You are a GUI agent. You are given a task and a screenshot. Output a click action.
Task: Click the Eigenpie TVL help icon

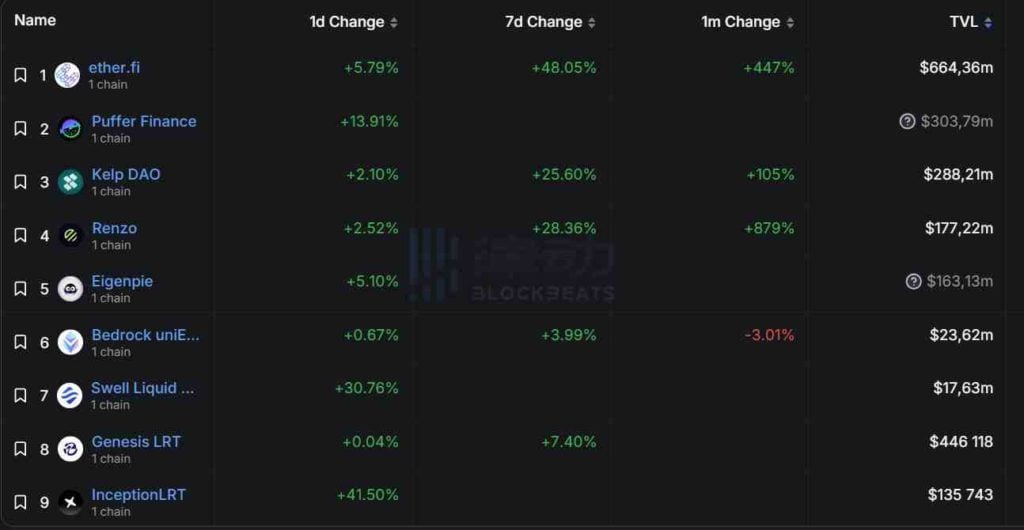pos(913,282)
